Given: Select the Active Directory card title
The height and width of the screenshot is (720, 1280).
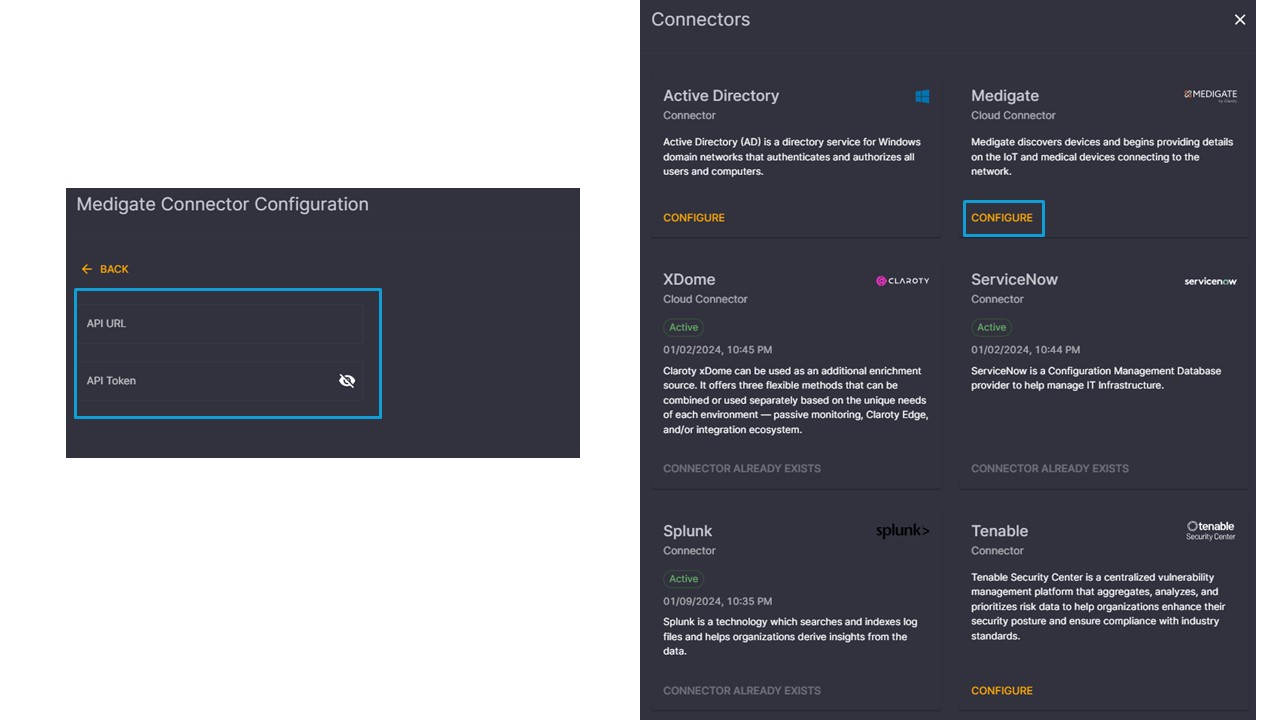Looking at the screenshot, I should 721,96.
